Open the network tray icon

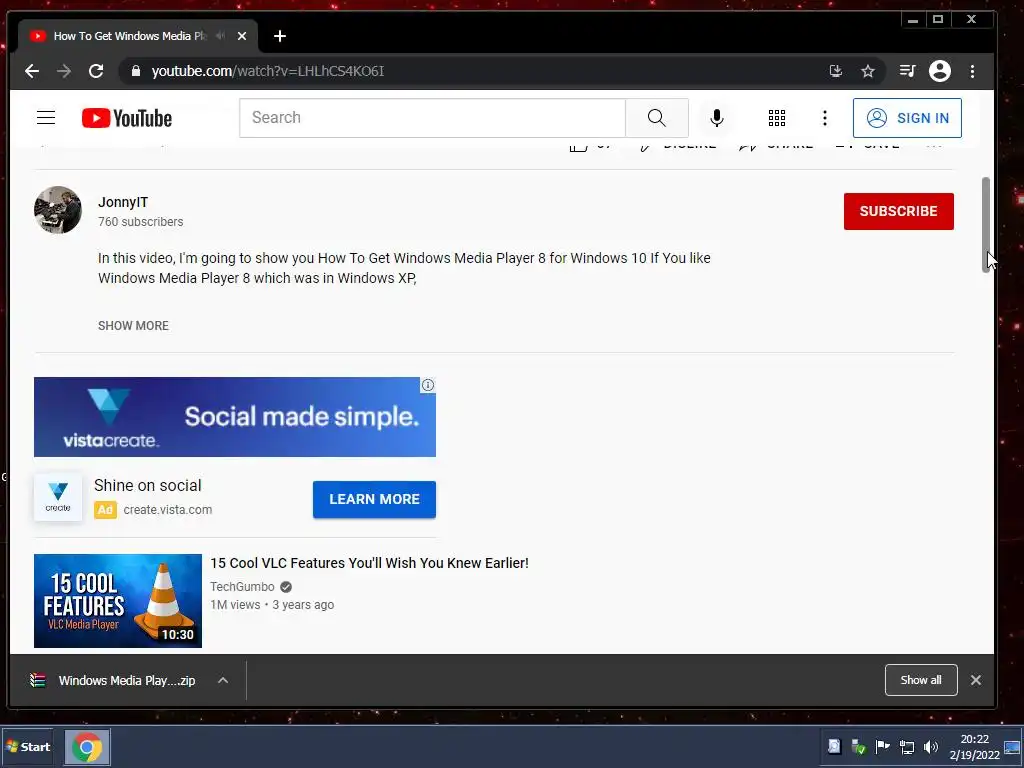(906, 746)
